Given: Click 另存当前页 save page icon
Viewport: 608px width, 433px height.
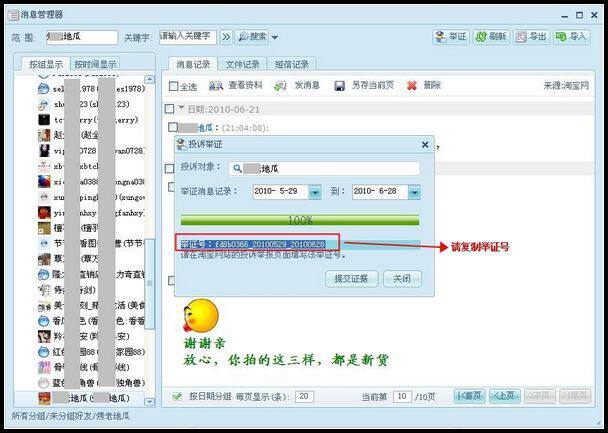Looking at the screenshot, I should (x=340, y=86).
